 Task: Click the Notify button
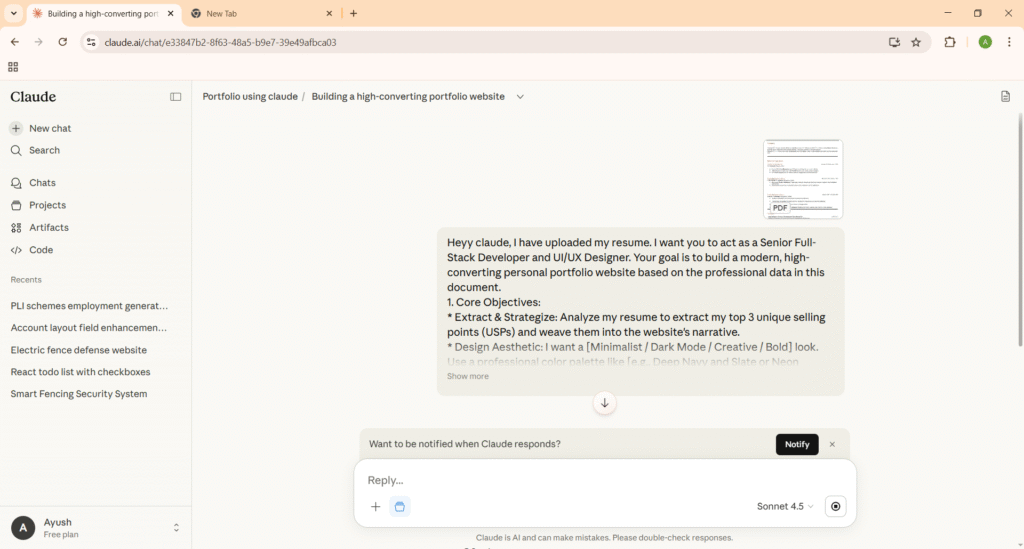point(797,444)
